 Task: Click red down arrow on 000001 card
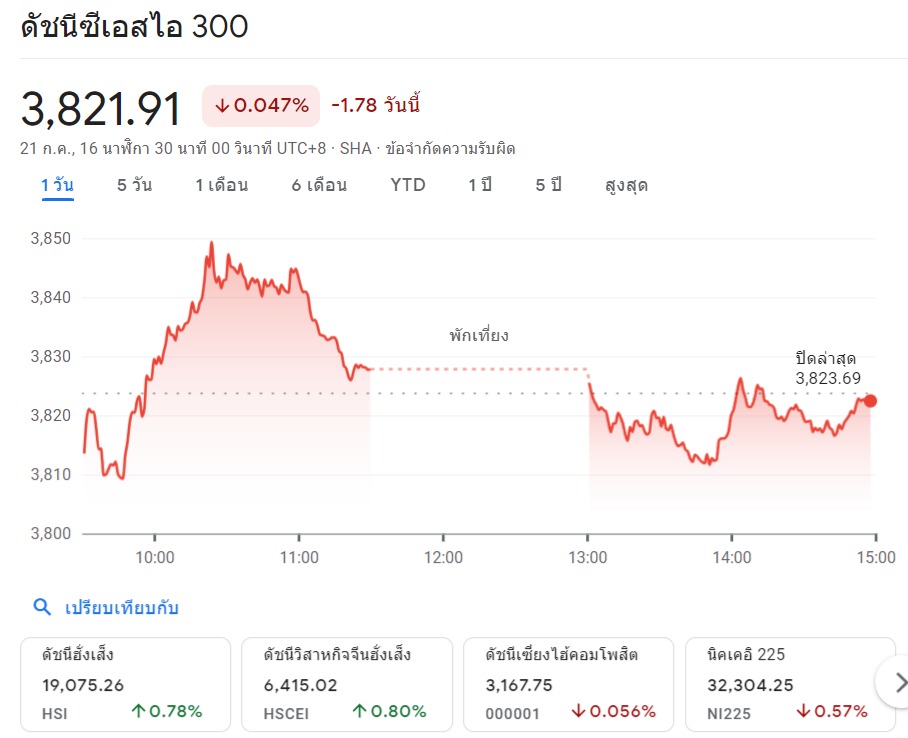pyautogui.click(x=579, y=712)
